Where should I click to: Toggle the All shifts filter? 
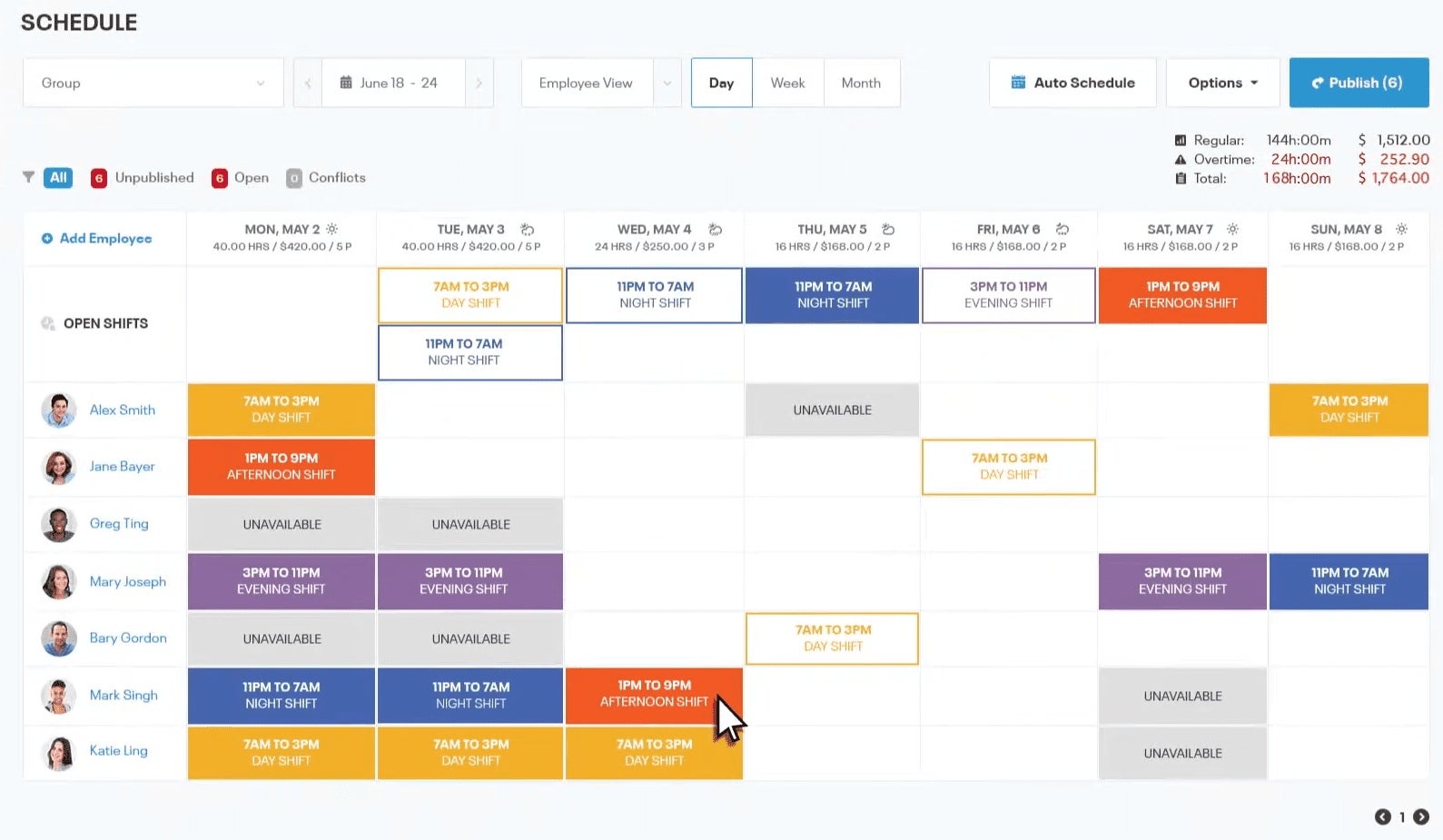58,177
